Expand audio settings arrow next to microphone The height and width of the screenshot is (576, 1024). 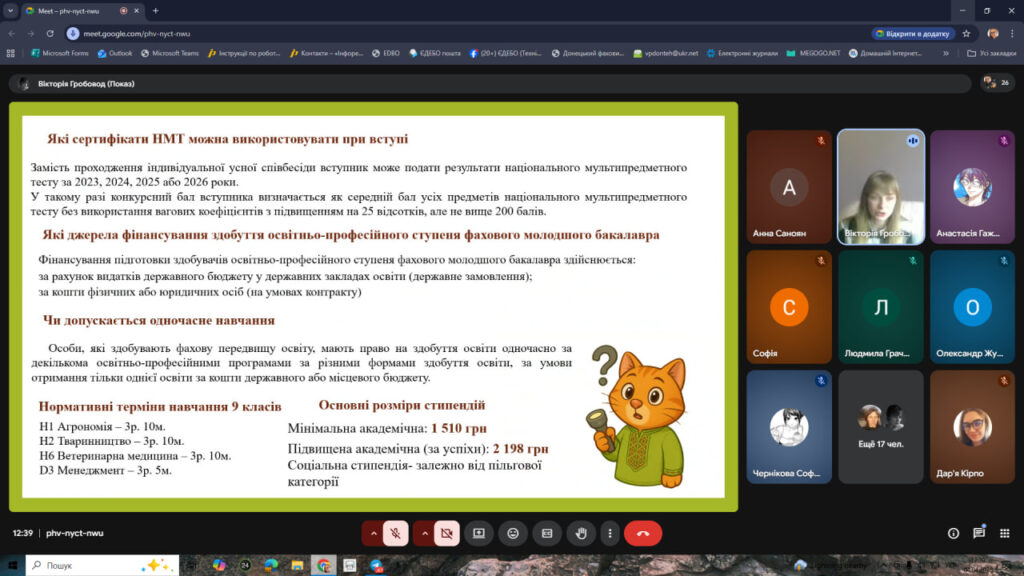click(x=373, y=533)
